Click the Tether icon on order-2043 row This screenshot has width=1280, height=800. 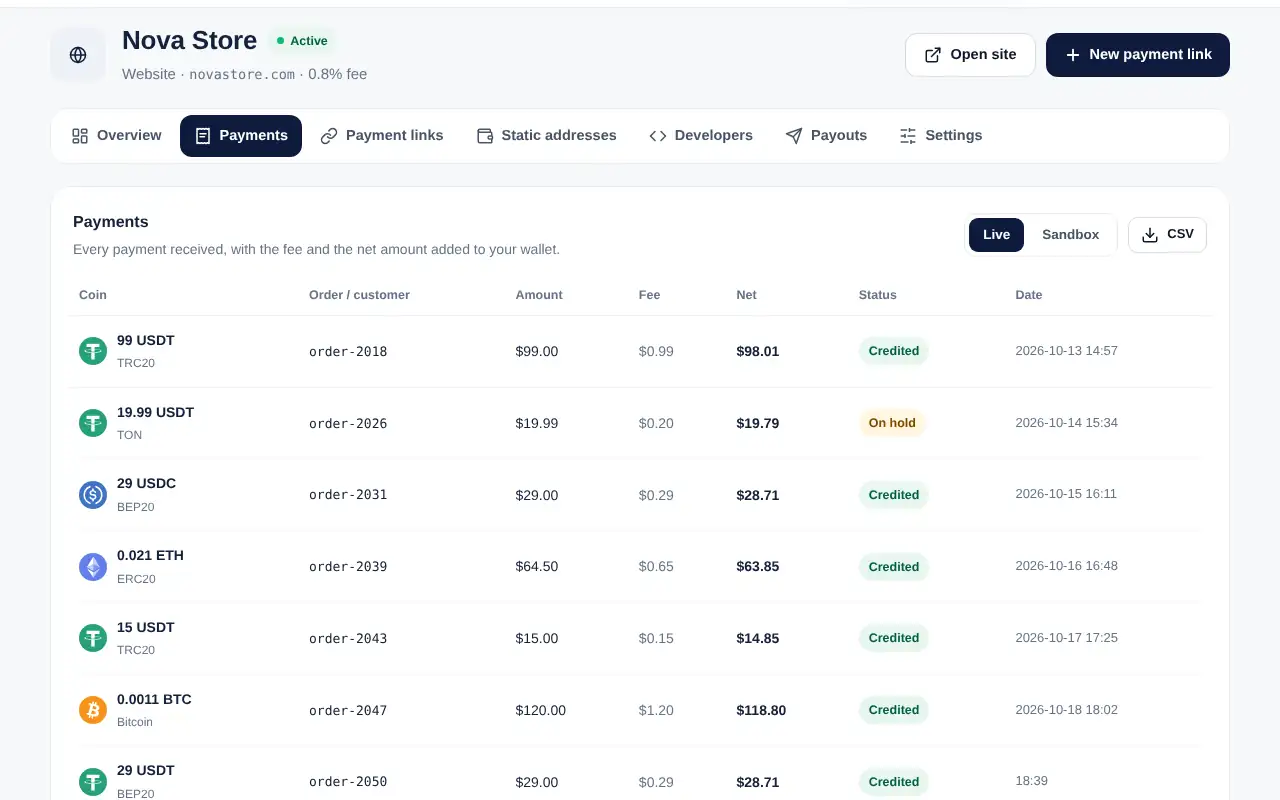[93, 638]
